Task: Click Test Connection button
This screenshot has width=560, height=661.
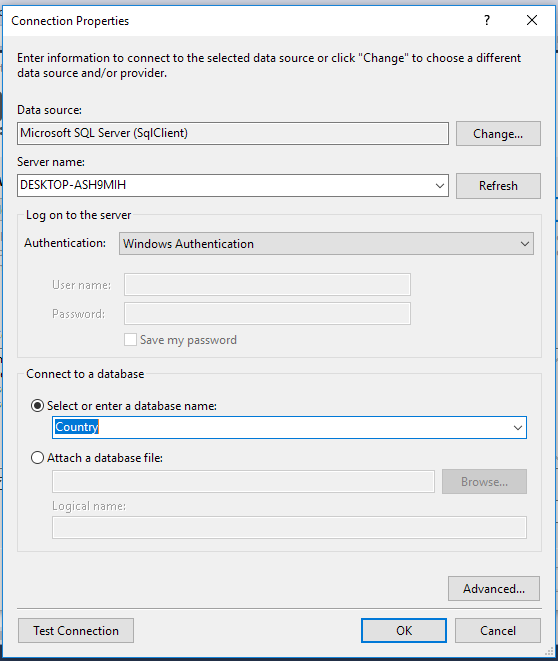Action: (76, 631)
